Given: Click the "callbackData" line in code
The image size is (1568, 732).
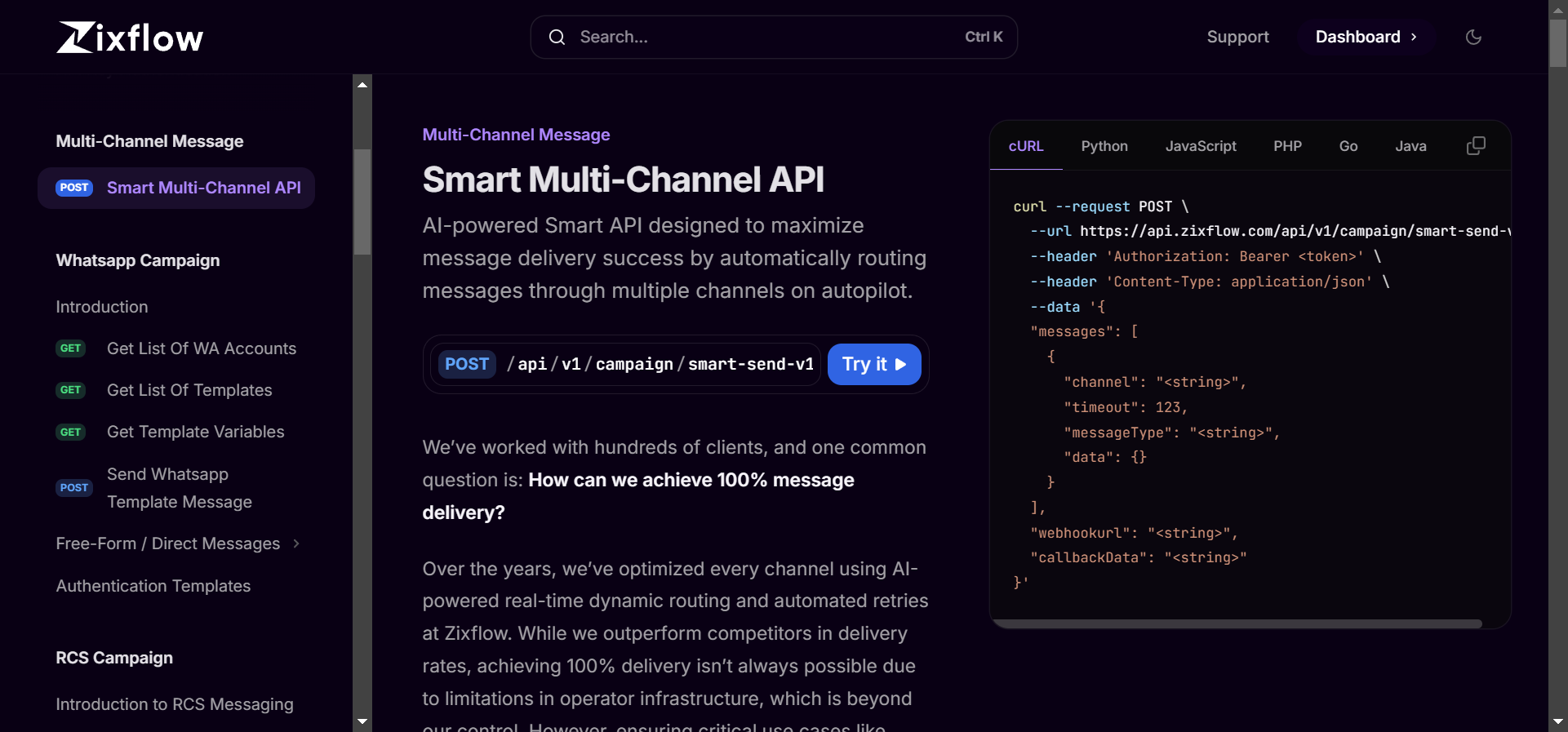Looking at the screenshot, I should (x=1139, y=557).
